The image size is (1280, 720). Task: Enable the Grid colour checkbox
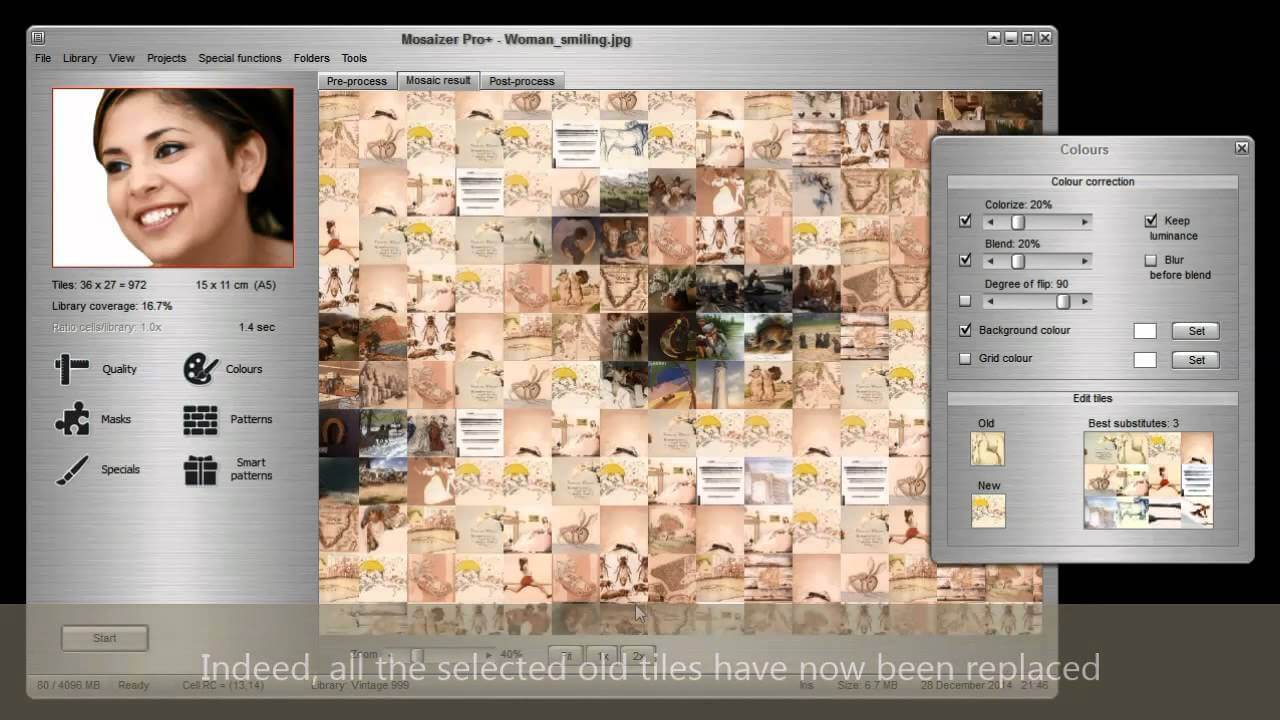pyautogui.click(x=965, y=358)
